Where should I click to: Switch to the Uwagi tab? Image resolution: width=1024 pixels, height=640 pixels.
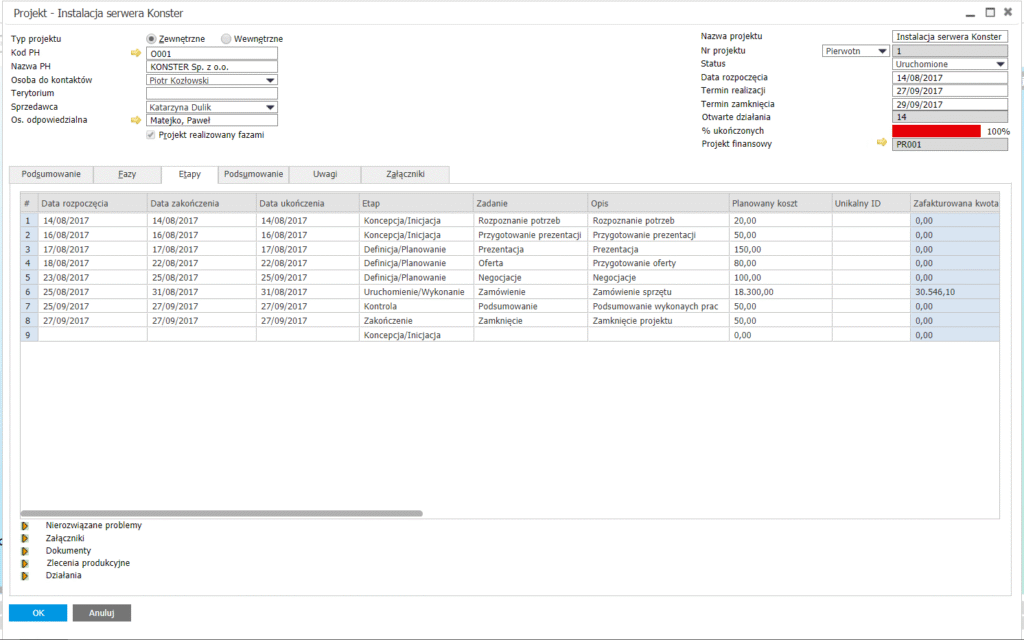pos(325,174)
